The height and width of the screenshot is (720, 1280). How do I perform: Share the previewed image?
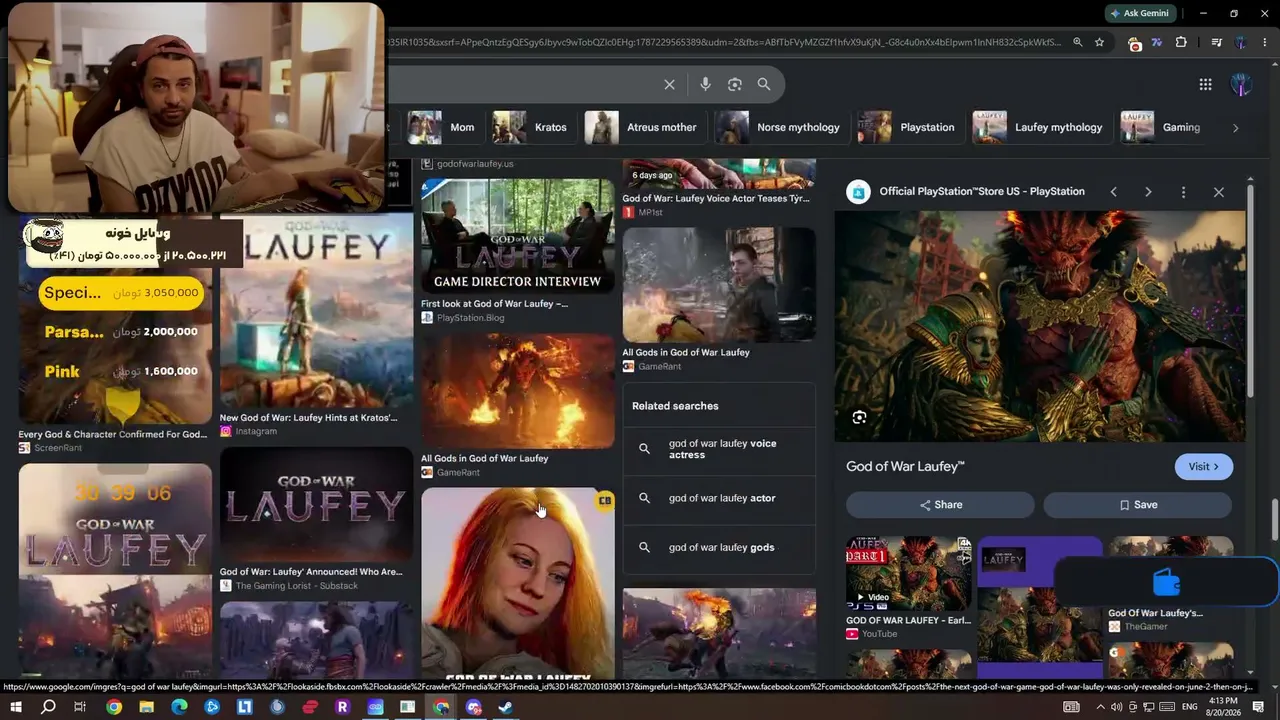940,505
